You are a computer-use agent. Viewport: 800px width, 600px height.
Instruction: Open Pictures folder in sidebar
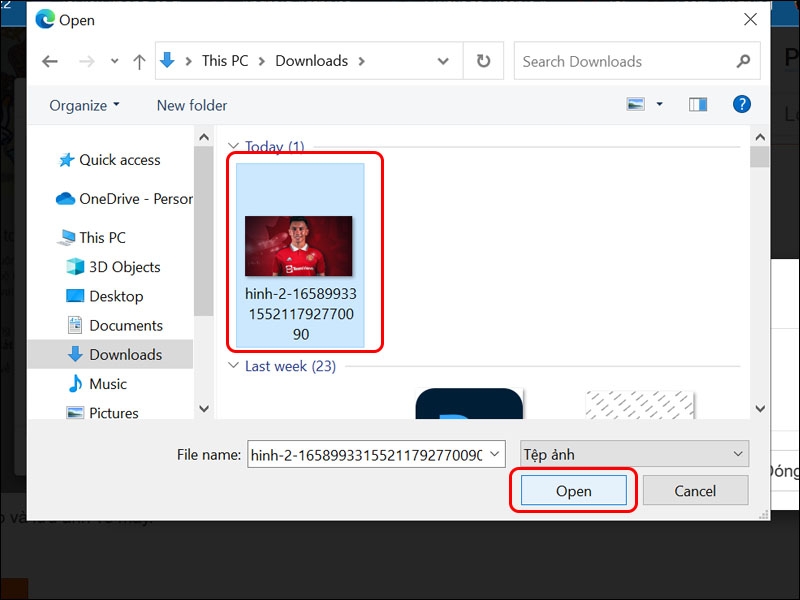[x=113, y=413]
